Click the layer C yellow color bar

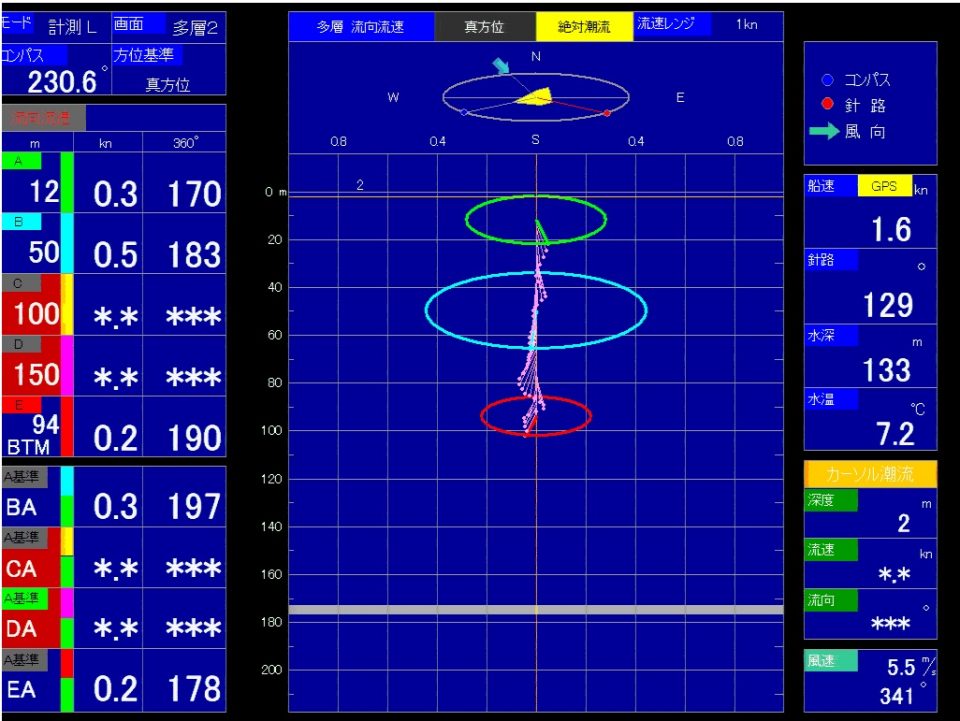click(67, 304)
